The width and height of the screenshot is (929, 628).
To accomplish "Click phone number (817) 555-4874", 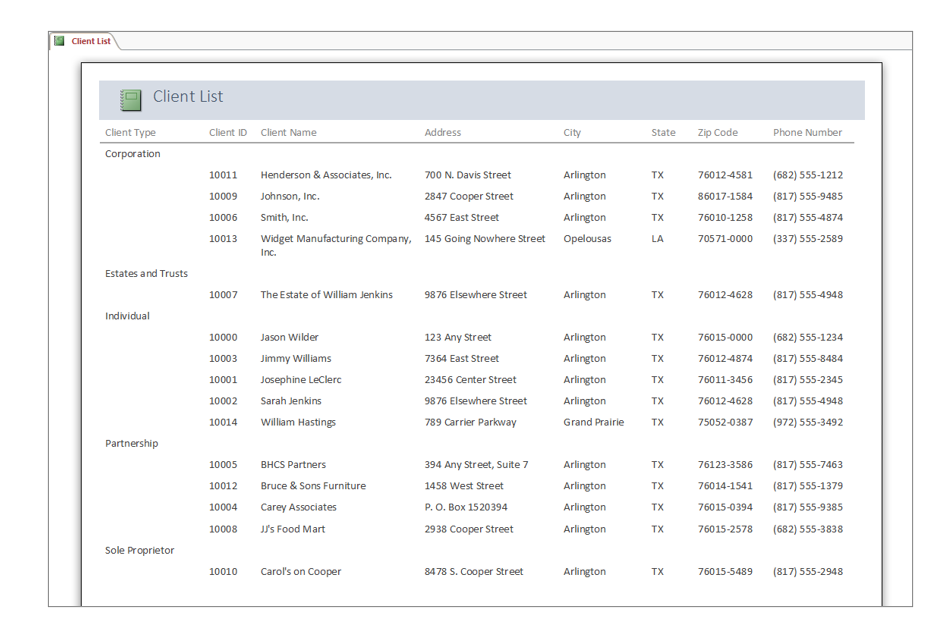I will coord(808,218).
